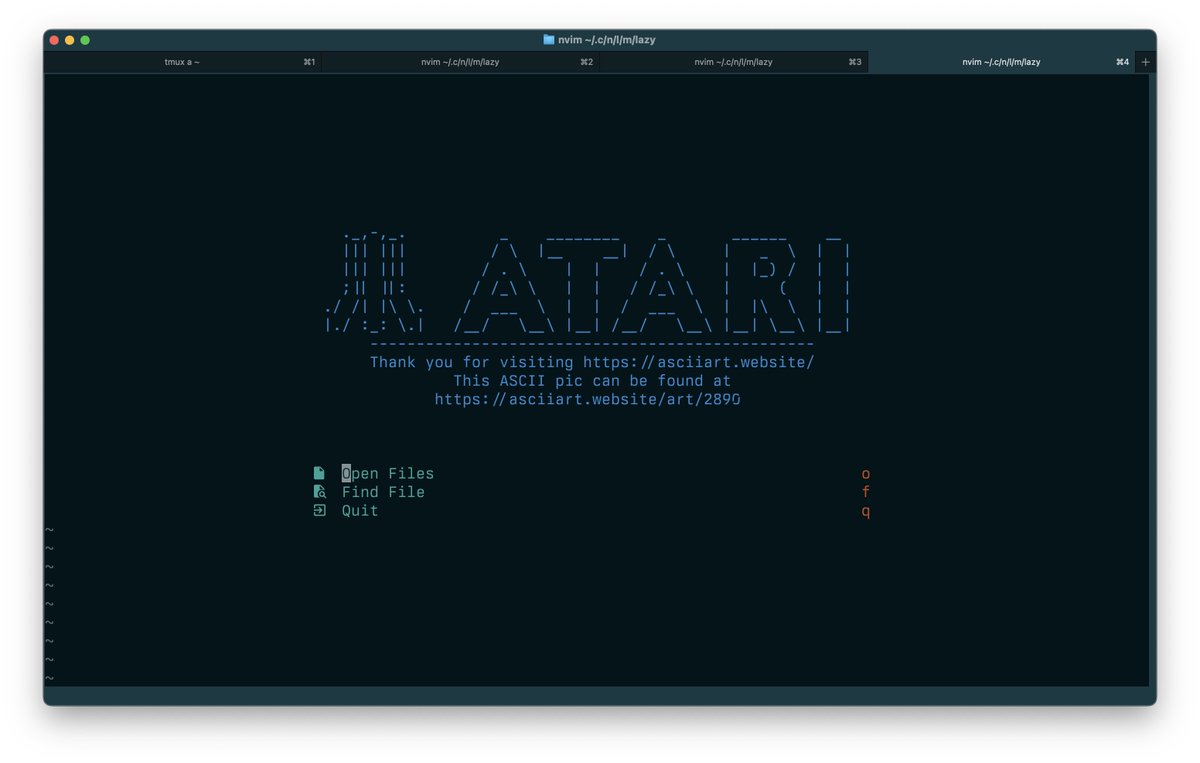Close the window with red button

[54, 40]
